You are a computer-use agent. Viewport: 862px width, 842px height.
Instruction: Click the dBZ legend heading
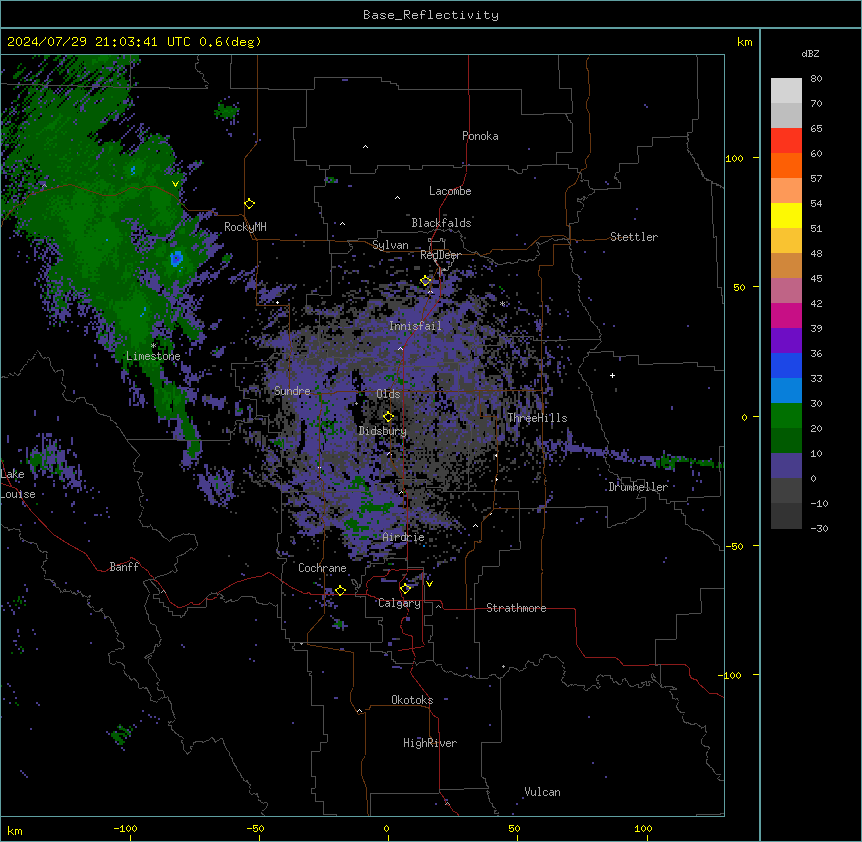810,53
